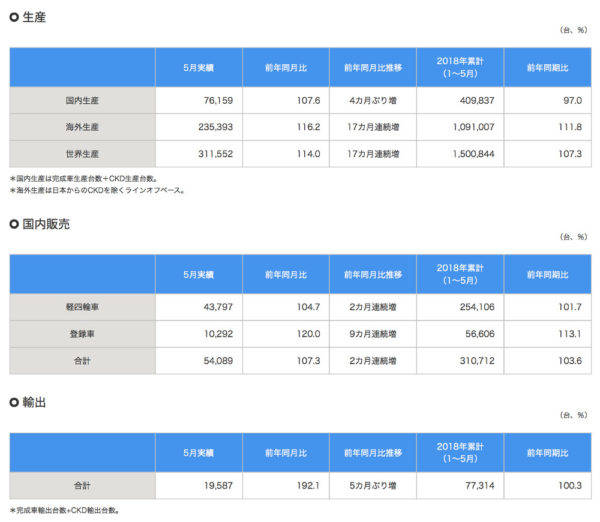The width and height of the screenshot is (600, 522).
Task: Select the 海外生産 row label
Action: 82,127
